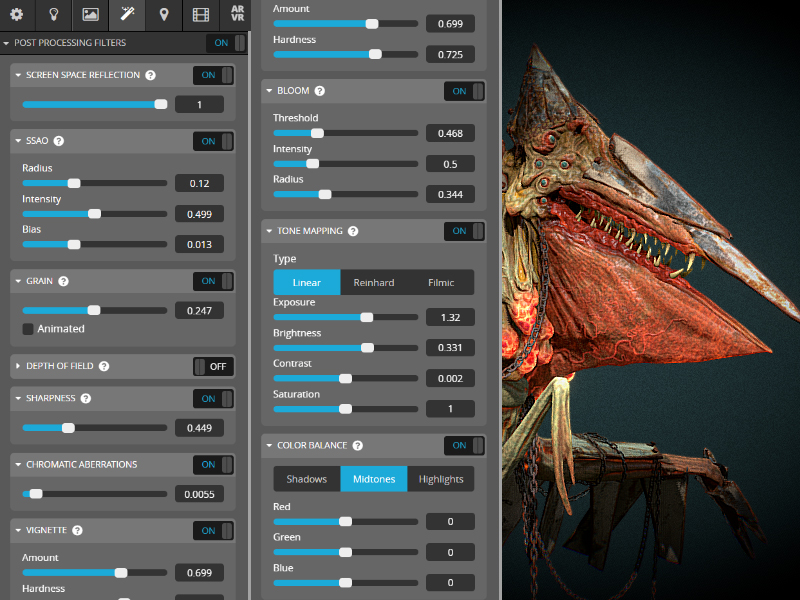This screenshot has height=600, width=800.
Task: Click the Exposure slider handle
Action: pos(367,317)
